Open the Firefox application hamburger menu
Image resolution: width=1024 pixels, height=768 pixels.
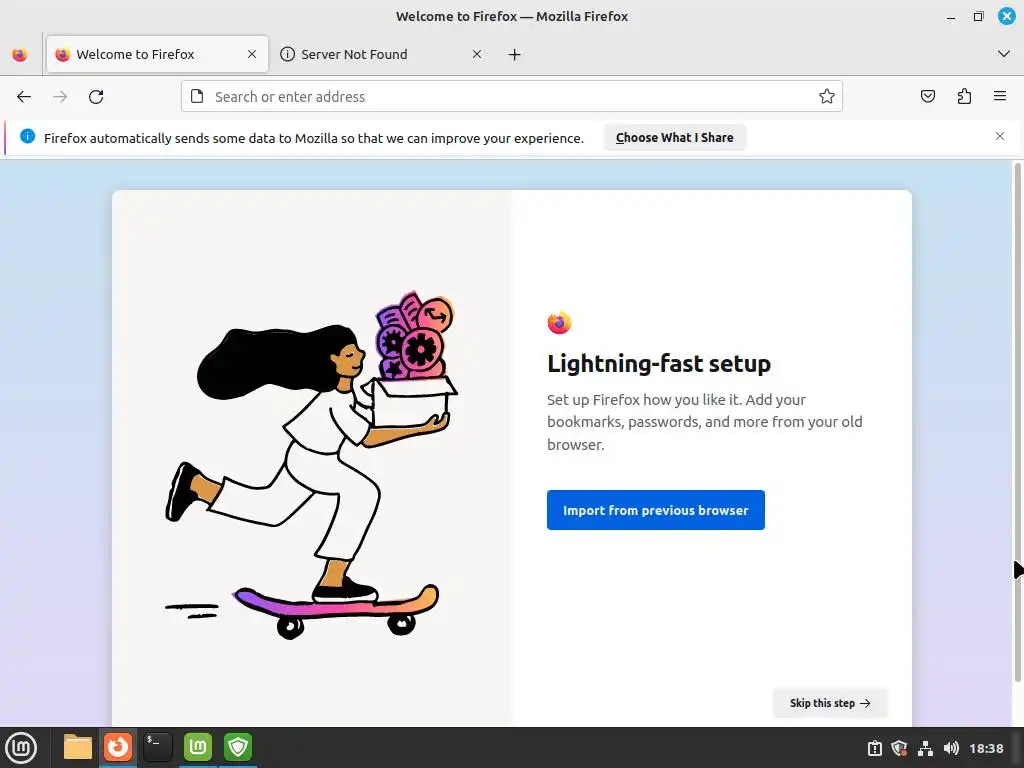click(x=1000, y=97)
